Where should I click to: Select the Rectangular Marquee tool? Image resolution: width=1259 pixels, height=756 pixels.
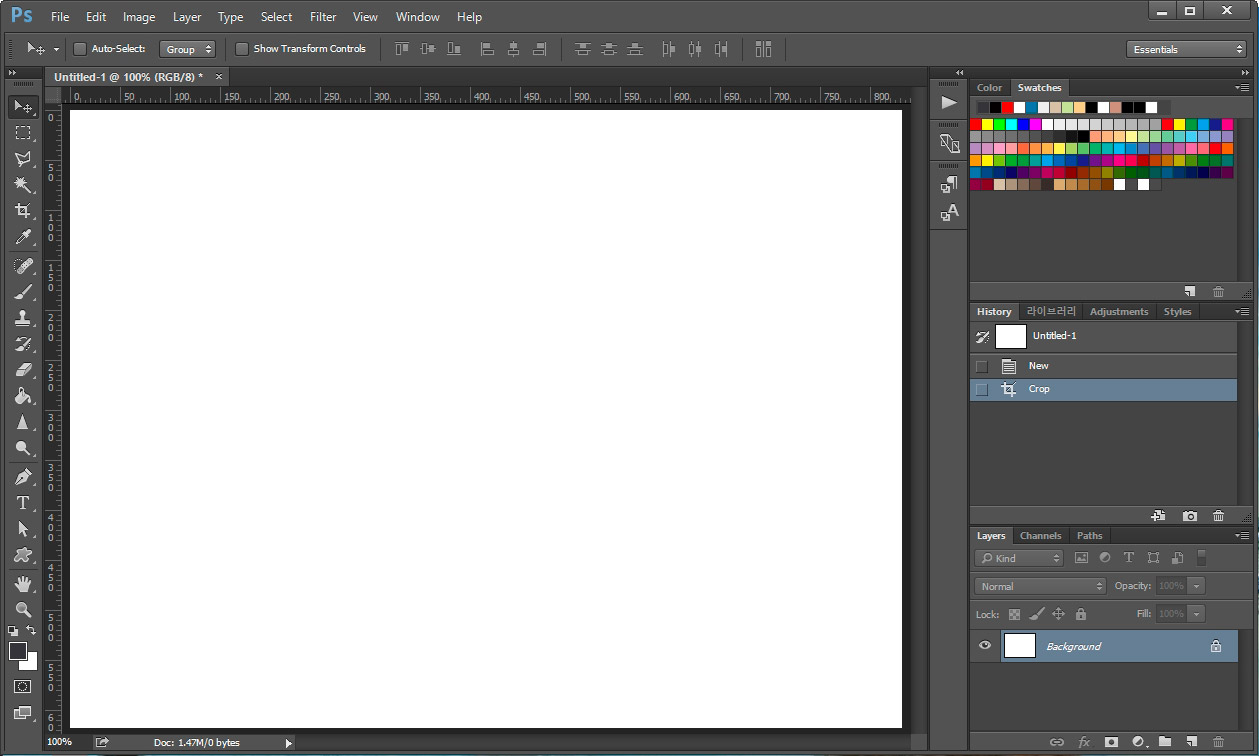23,132
